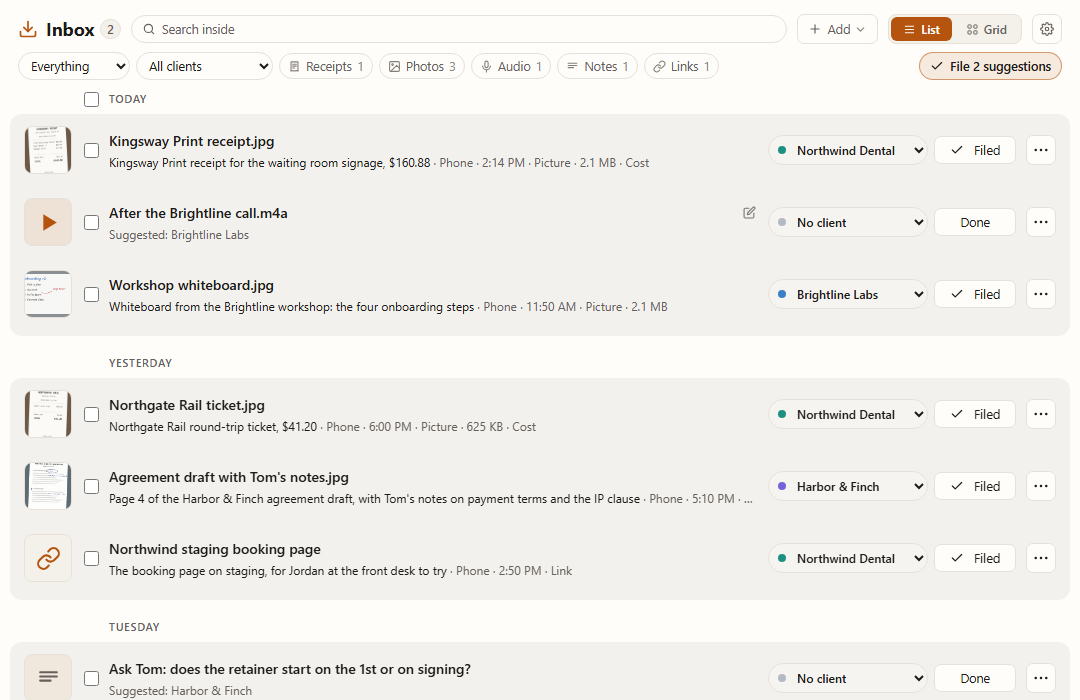Image resolution: width=1080 pixels, height=700 pixels.
Task: Filter by Receipts
Action: coord(326,66)
